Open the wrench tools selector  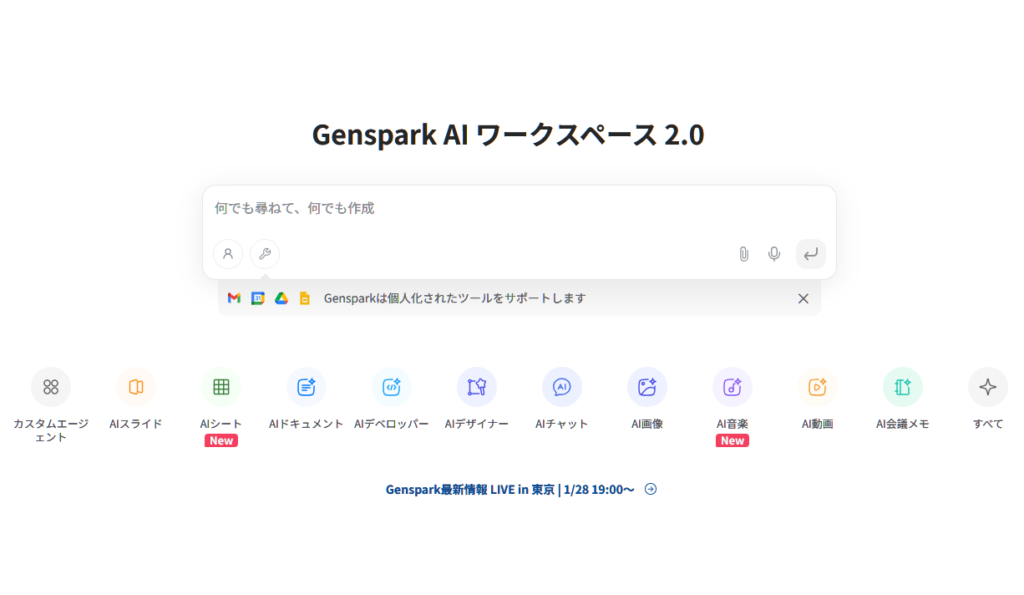tap(265, 254)
